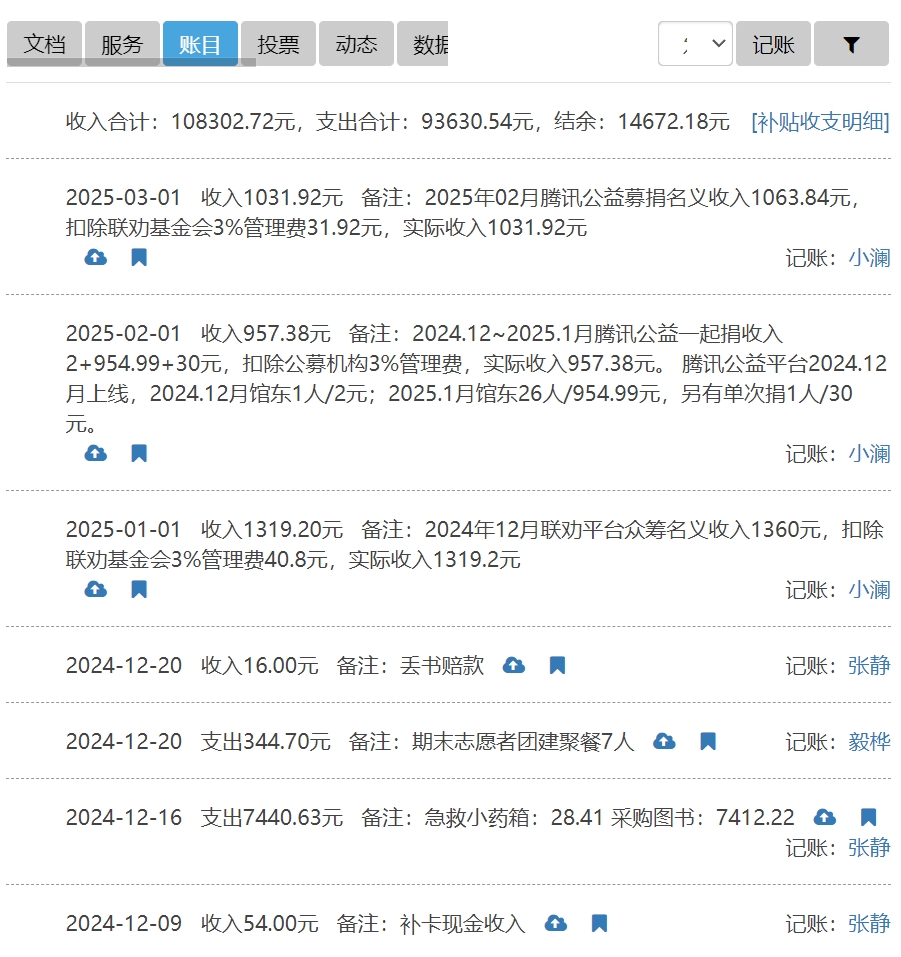Click the 记账 button
The width and height of the screenshot is (901, 957).
[x=773, y=44]
